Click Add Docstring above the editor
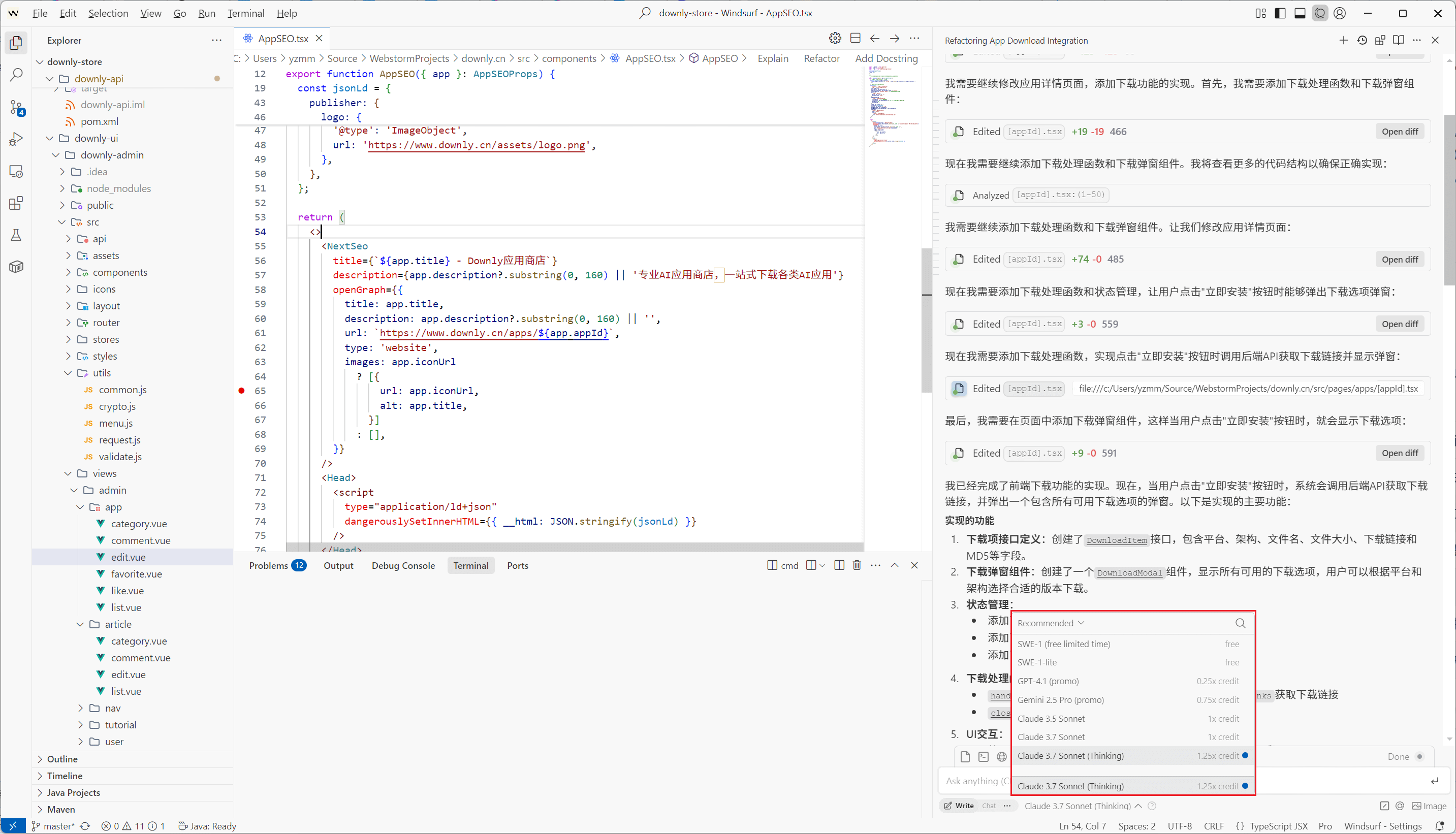 click(886, 58)
